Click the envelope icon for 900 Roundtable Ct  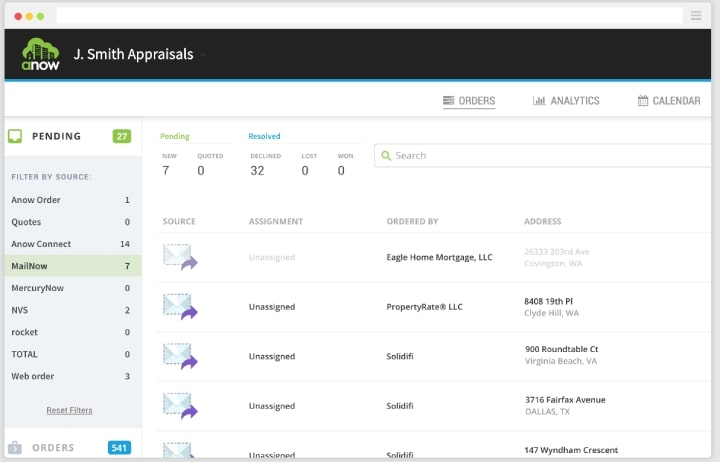click(180, 356)
